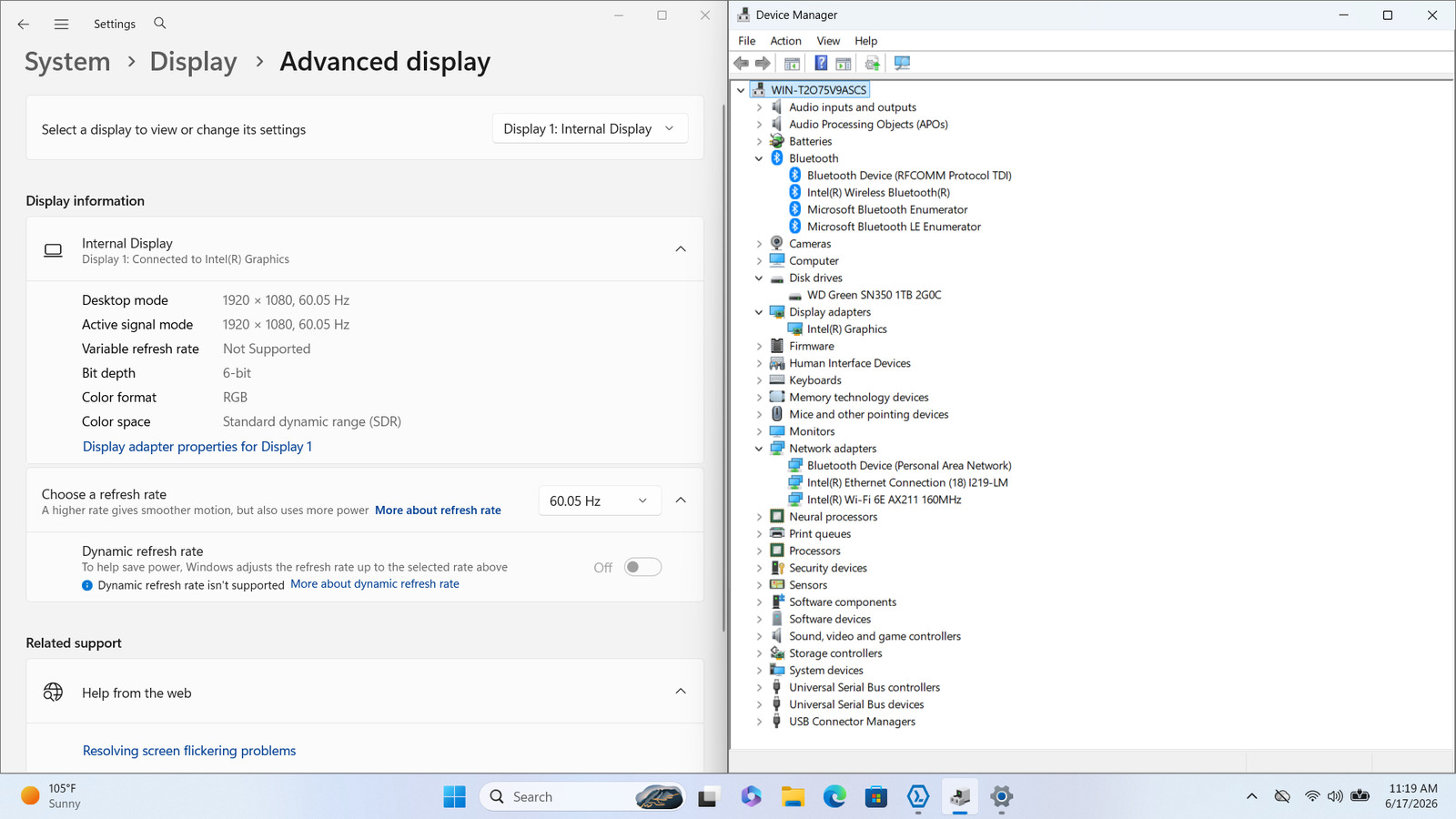Click the Update device driver toolbar icon

(x=873, y=63)
